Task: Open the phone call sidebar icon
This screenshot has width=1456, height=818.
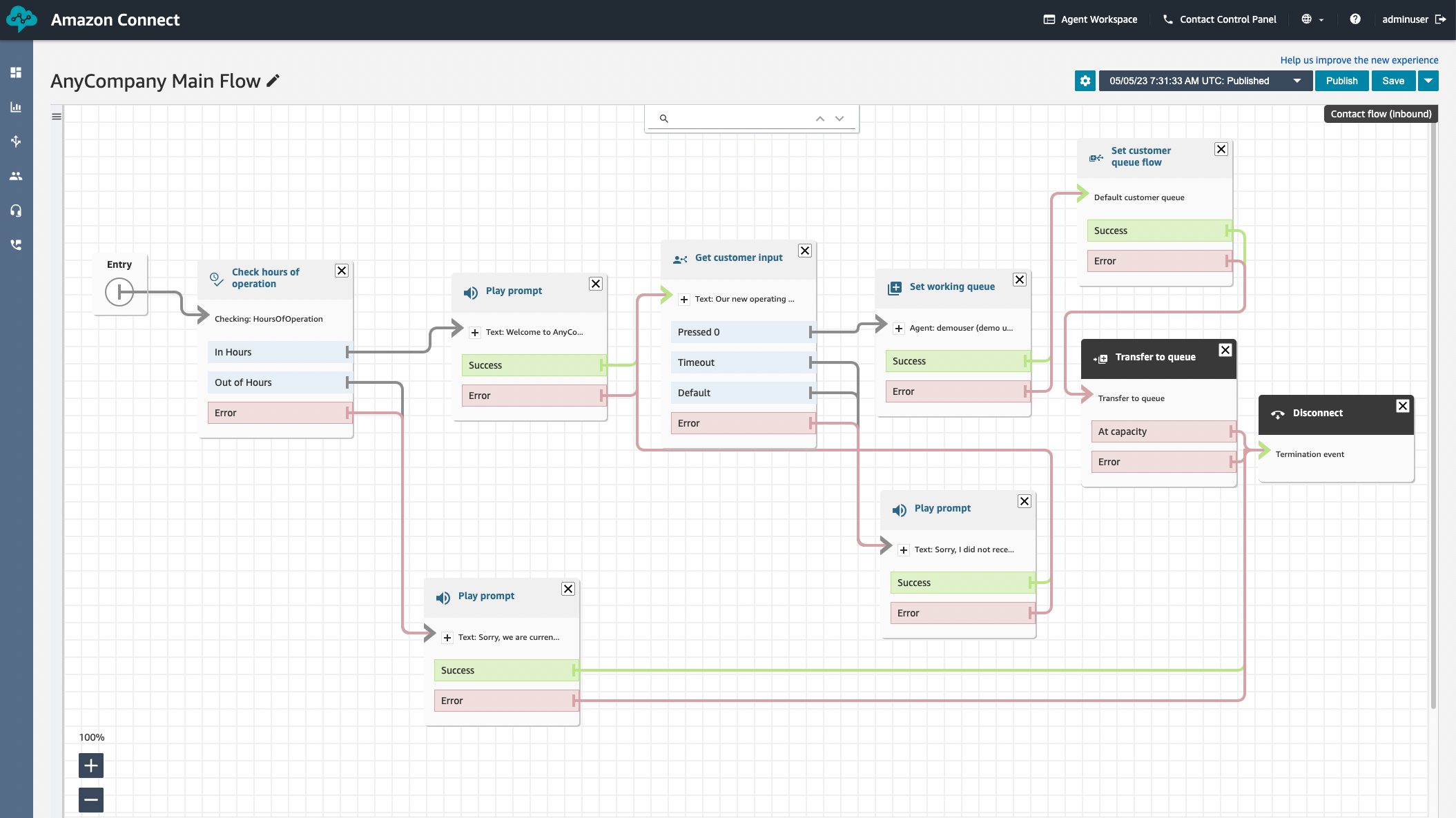Action: point(16,245)
